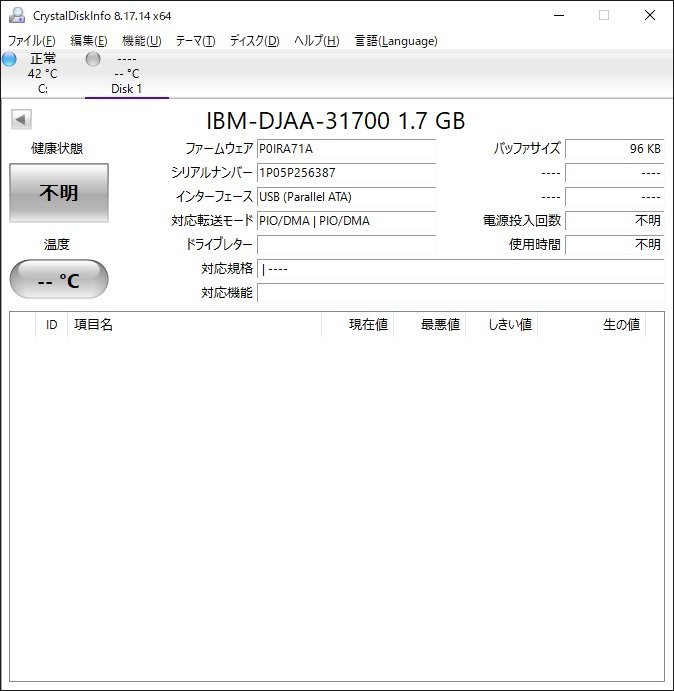Click the シリアルナンバー label

(x=212, y=172)
